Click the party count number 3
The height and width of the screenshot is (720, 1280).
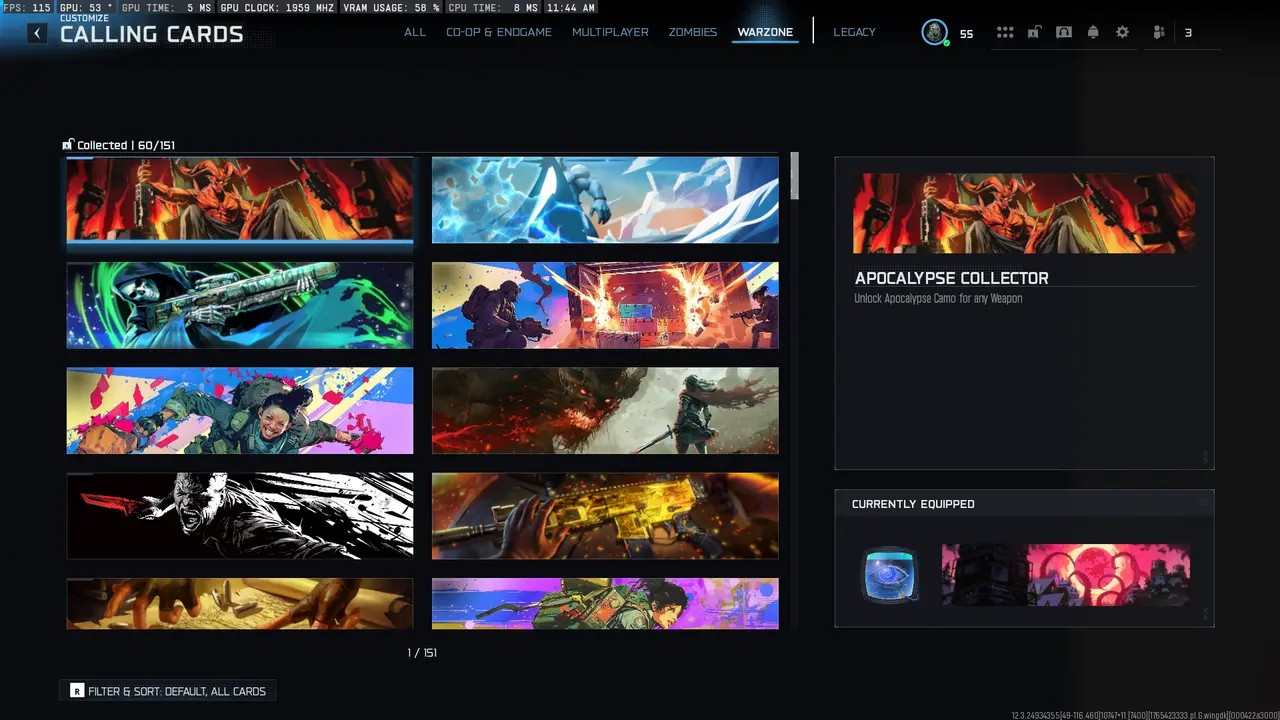pos(1188,33)
